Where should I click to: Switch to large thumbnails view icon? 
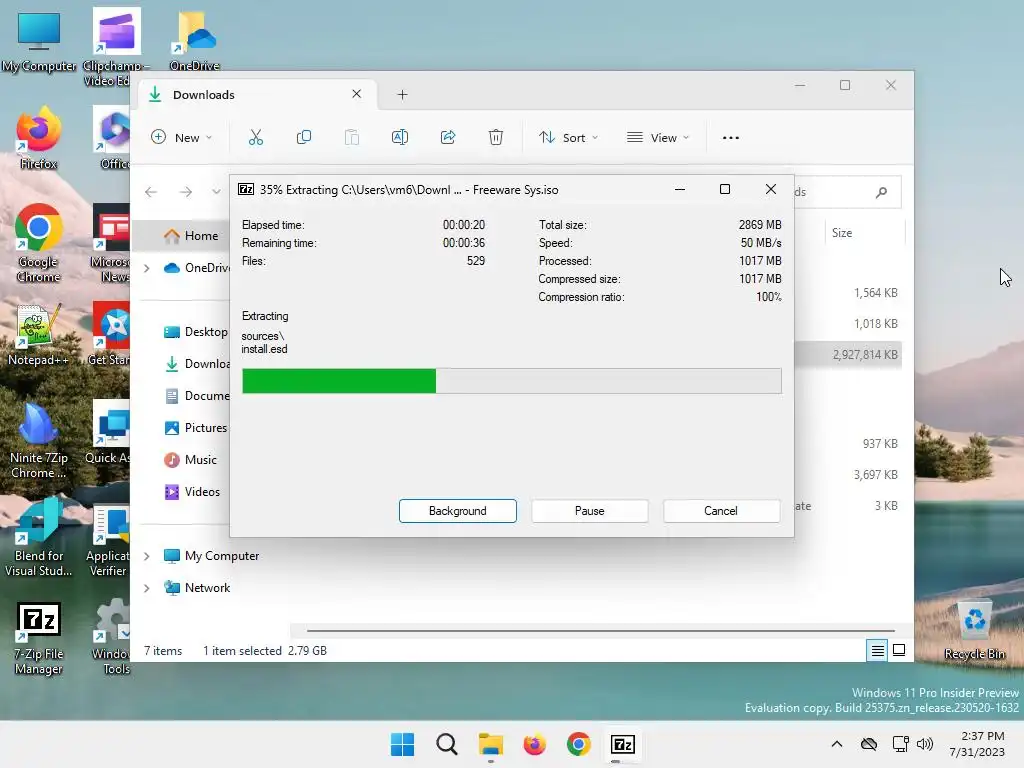pyautogui.click(x=899, y=650)
